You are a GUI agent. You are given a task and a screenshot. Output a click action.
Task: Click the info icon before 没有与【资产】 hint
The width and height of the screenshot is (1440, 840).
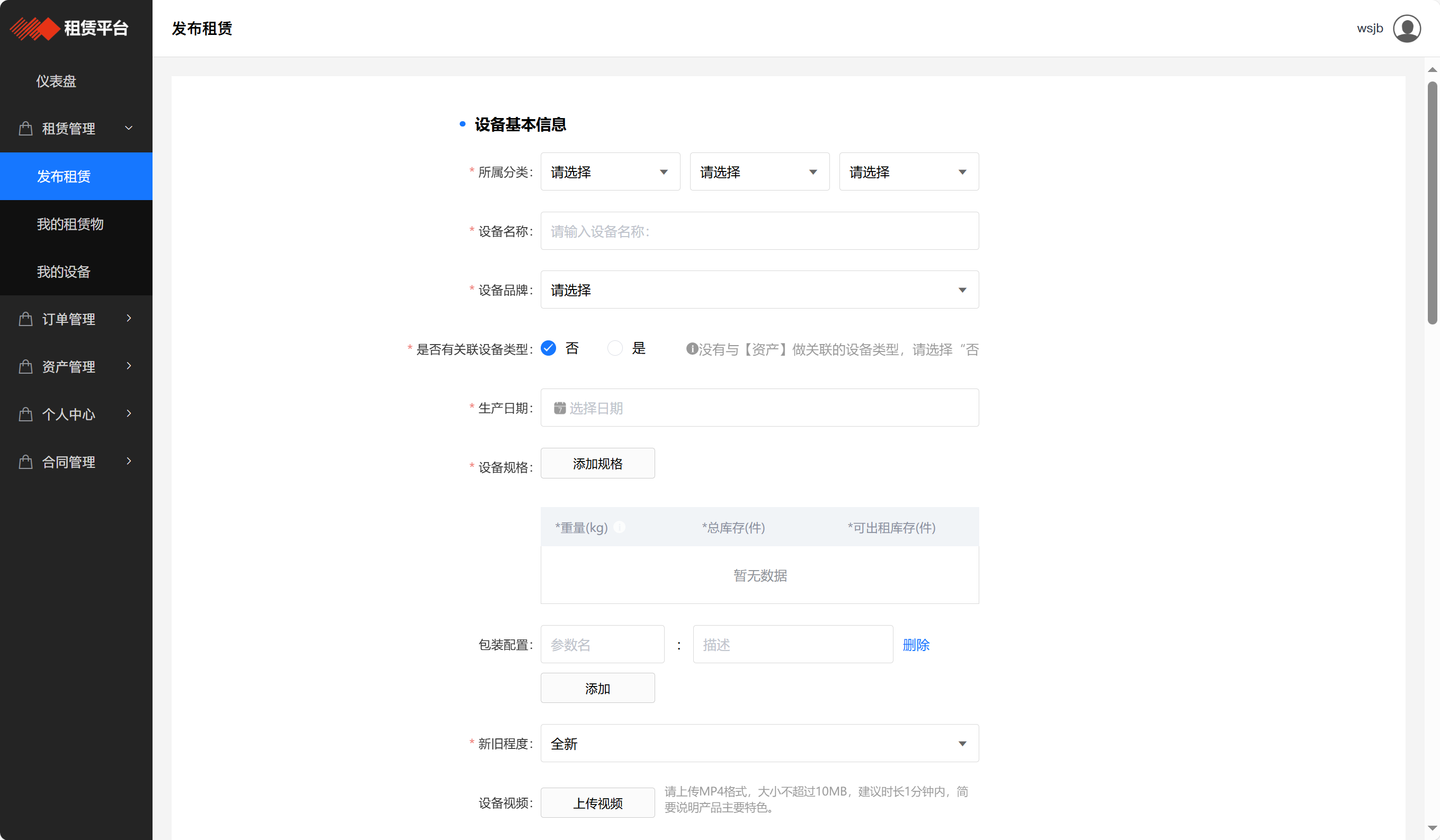pos(692,348)
